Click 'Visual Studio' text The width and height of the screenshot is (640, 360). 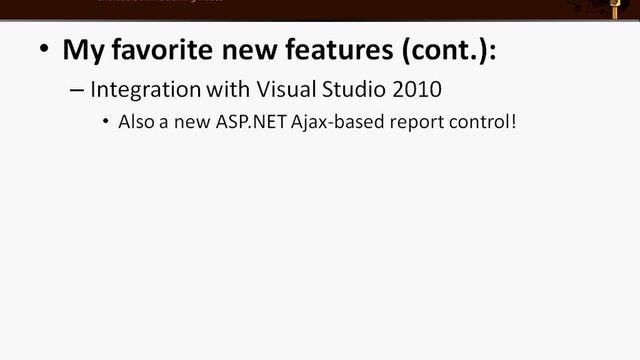pos(321,89)
